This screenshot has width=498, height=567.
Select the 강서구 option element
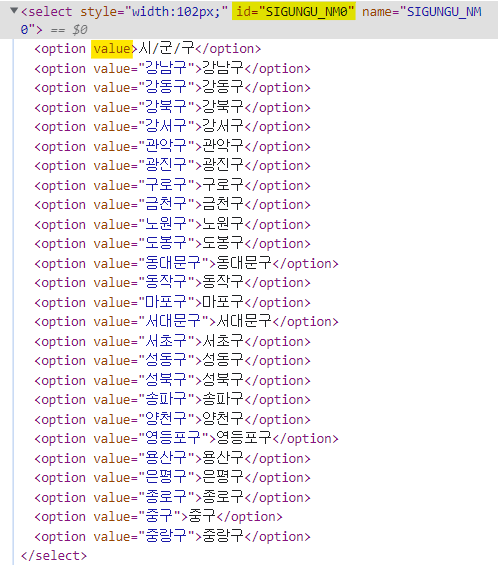point(172,127)
